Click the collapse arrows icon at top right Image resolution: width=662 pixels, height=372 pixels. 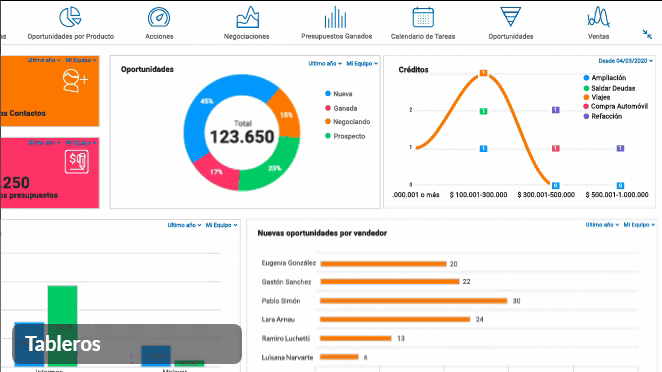[647, 34]
